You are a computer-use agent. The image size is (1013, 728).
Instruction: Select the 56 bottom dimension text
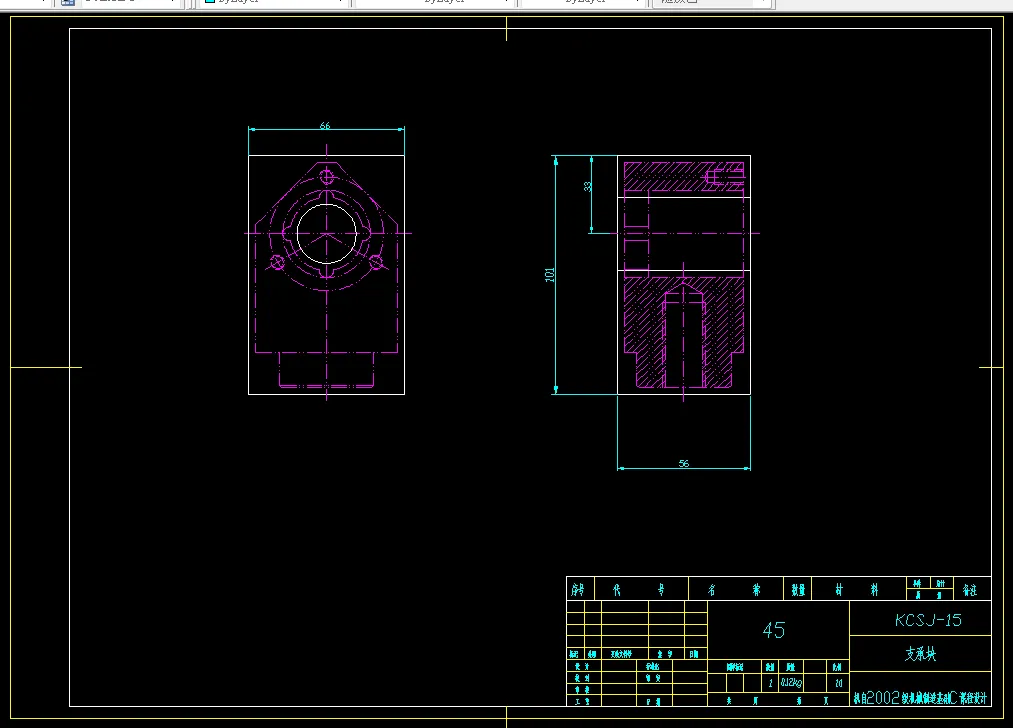684,463
